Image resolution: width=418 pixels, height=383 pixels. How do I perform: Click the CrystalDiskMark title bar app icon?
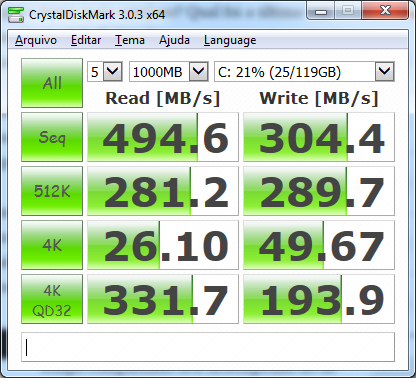click(x=16, y=15)
